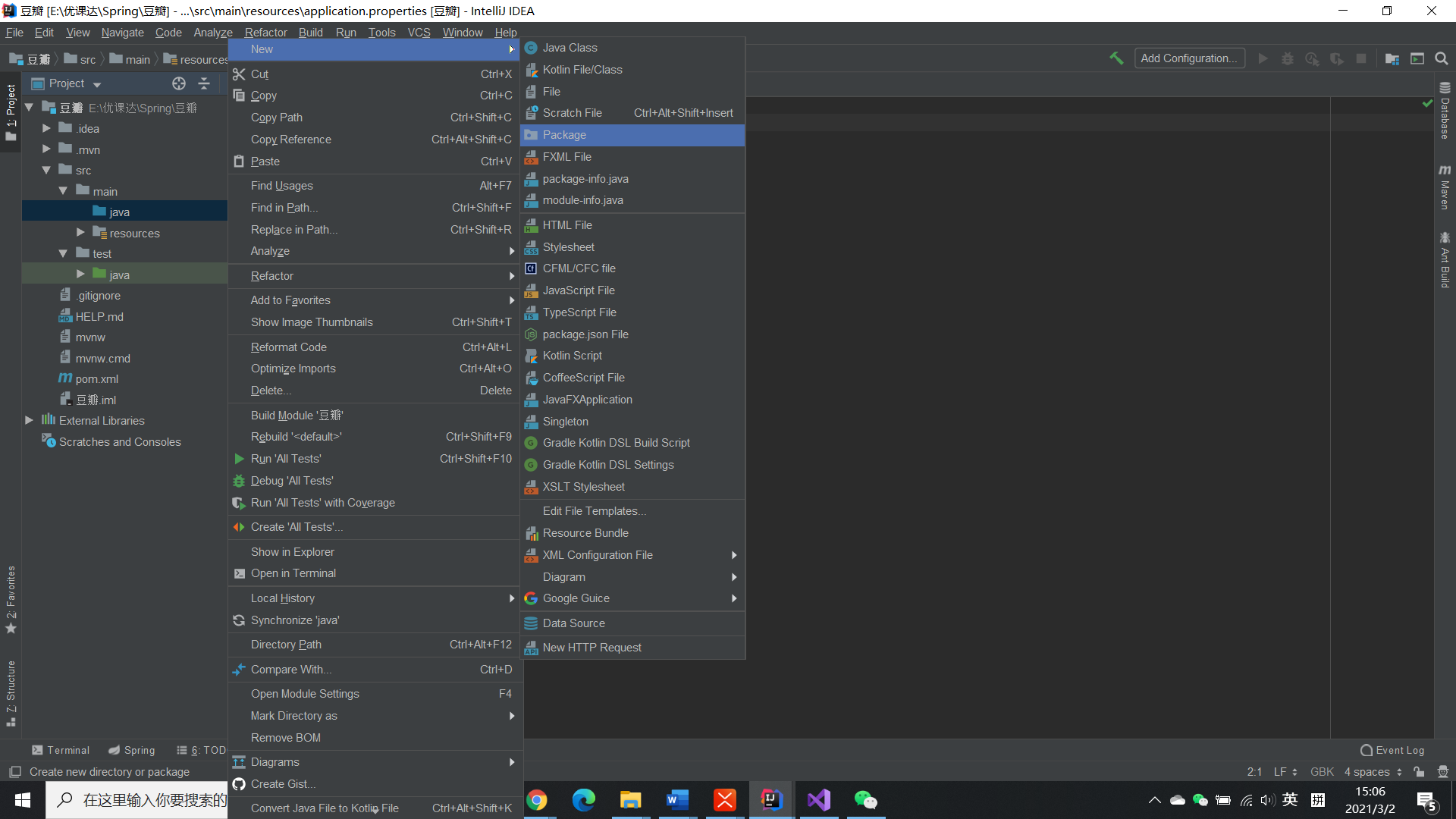Select Package from New submenu
1456x819 pixels.
(564, 135)
